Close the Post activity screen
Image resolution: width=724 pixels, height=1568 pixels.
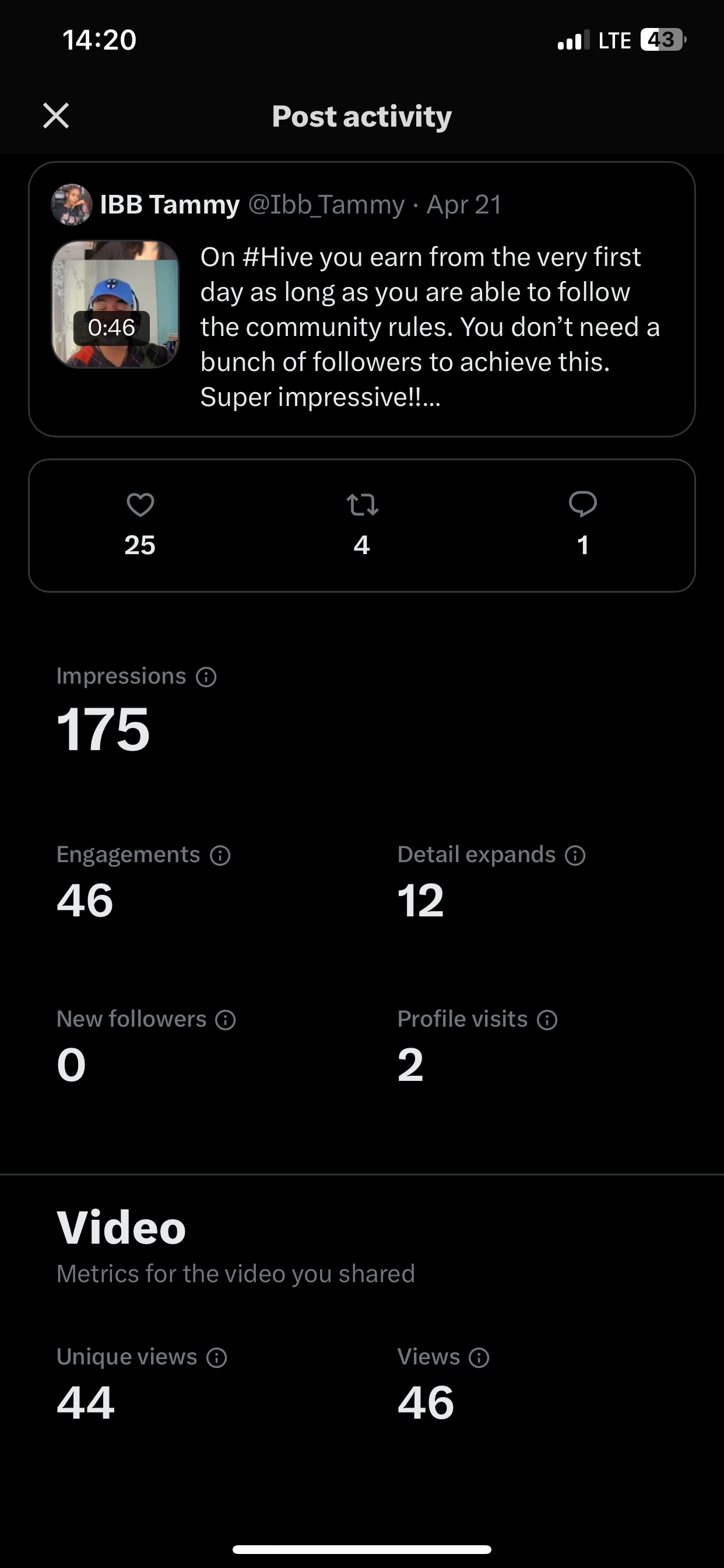(56, 116)
